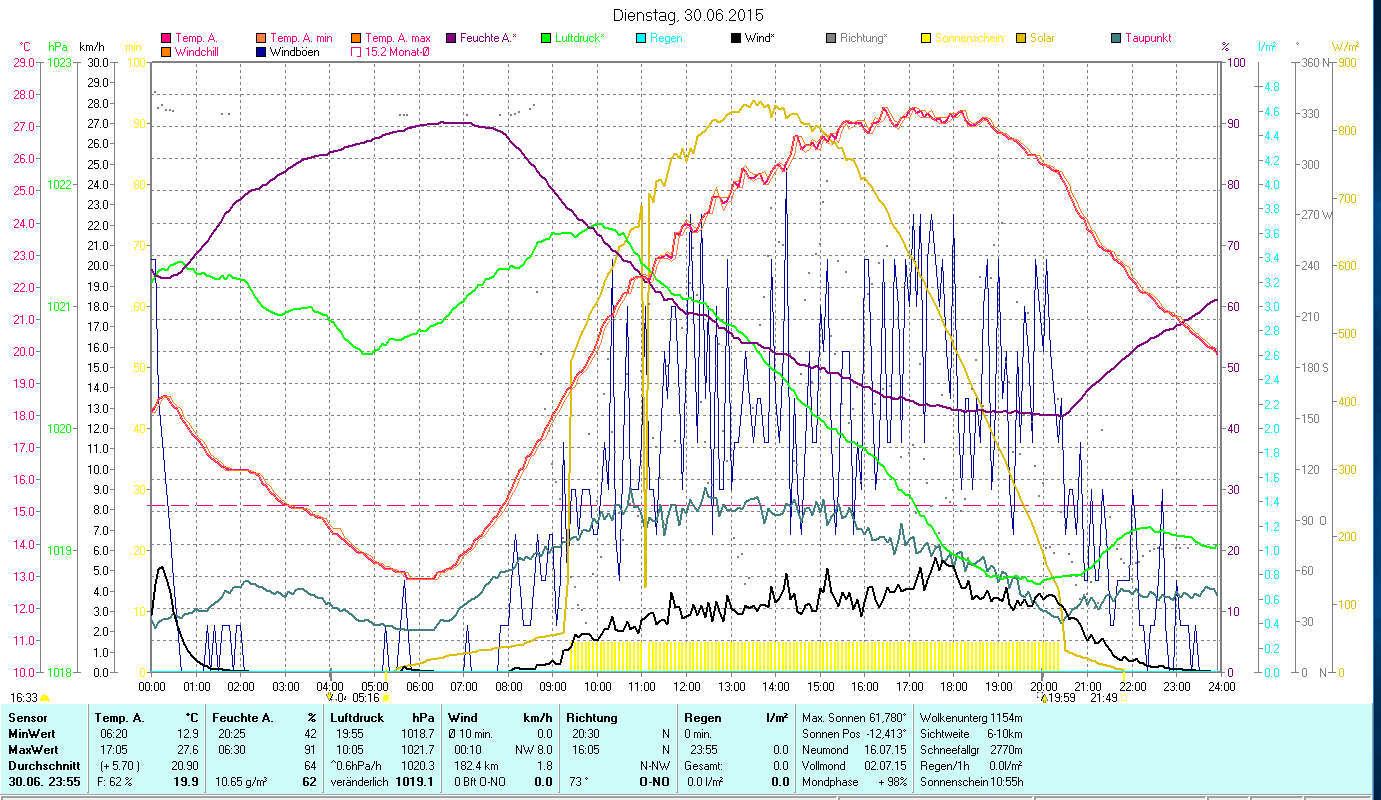Click the Luftdruck* green legend swatch

click(x=546, y=38)
